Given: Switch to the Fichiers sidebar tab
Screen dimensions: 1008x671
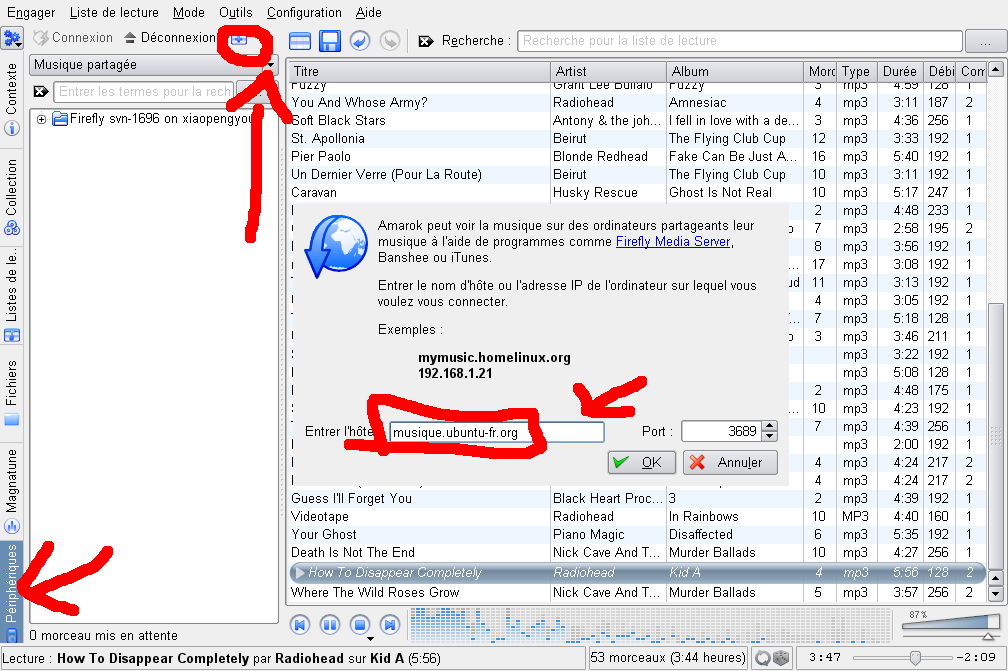Looking at the screenshot, I should 12,392.
